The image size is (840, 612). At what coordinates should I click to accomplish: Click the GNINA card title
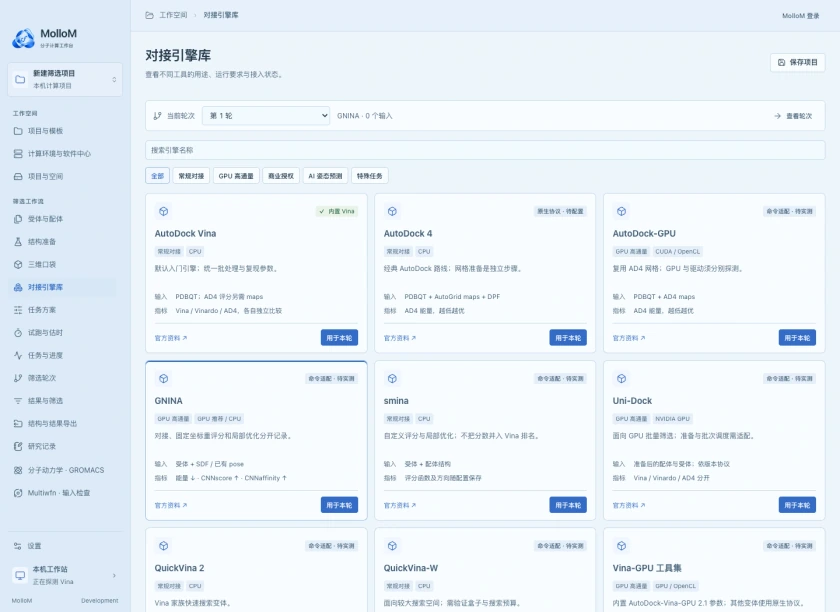point(168,401)
